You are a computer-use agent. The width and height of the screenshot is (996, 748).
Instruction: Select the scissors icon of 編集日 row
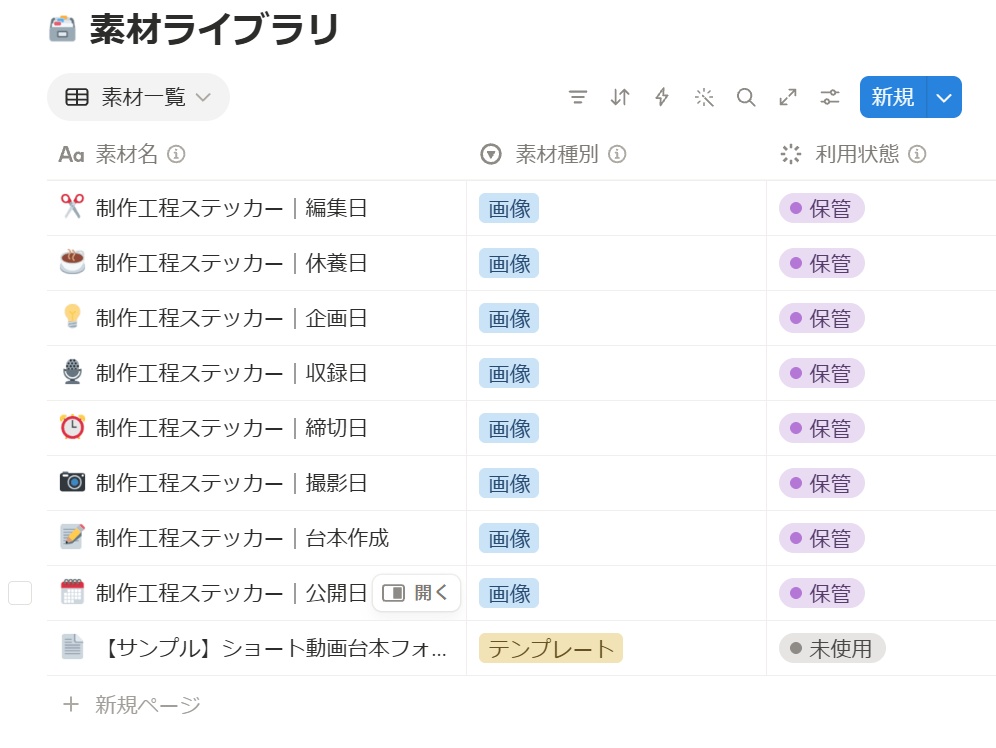click(72, 207)
